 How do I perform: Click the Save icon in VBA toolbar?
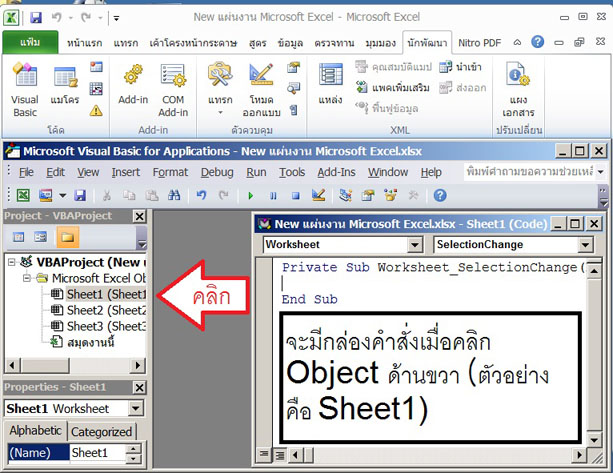[79, 195]
